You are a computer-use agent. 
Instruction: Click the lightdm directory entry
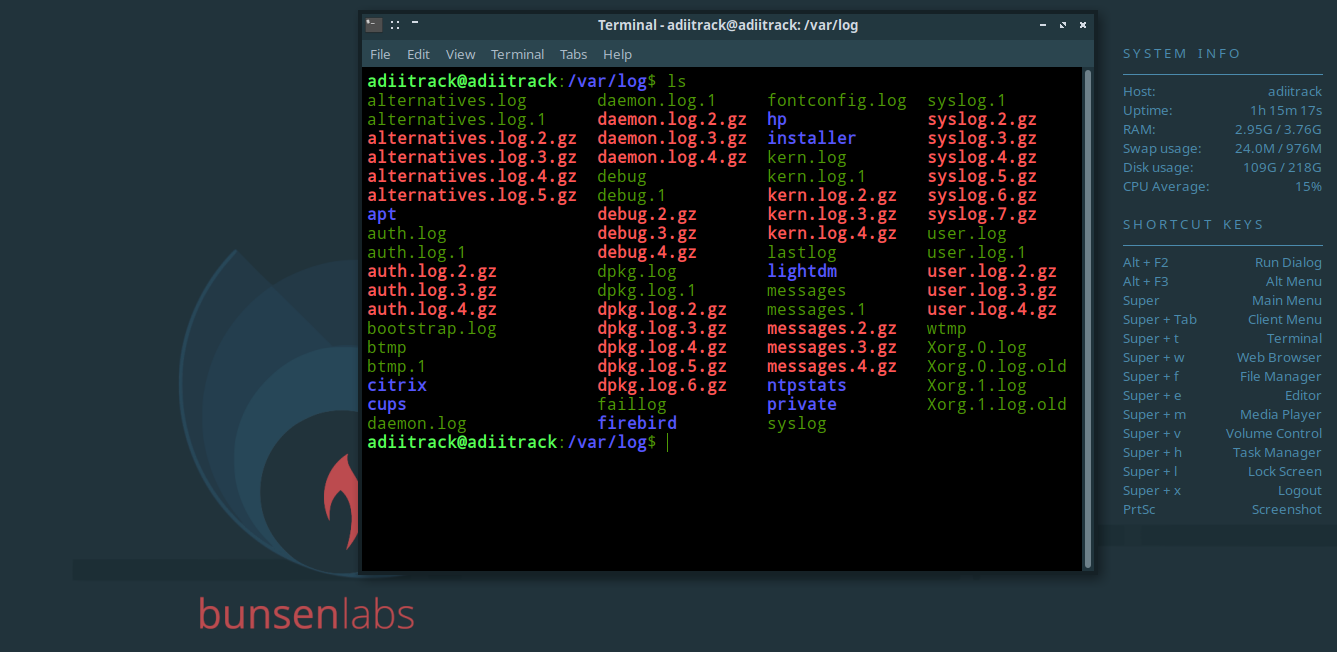tap(801, 271)
